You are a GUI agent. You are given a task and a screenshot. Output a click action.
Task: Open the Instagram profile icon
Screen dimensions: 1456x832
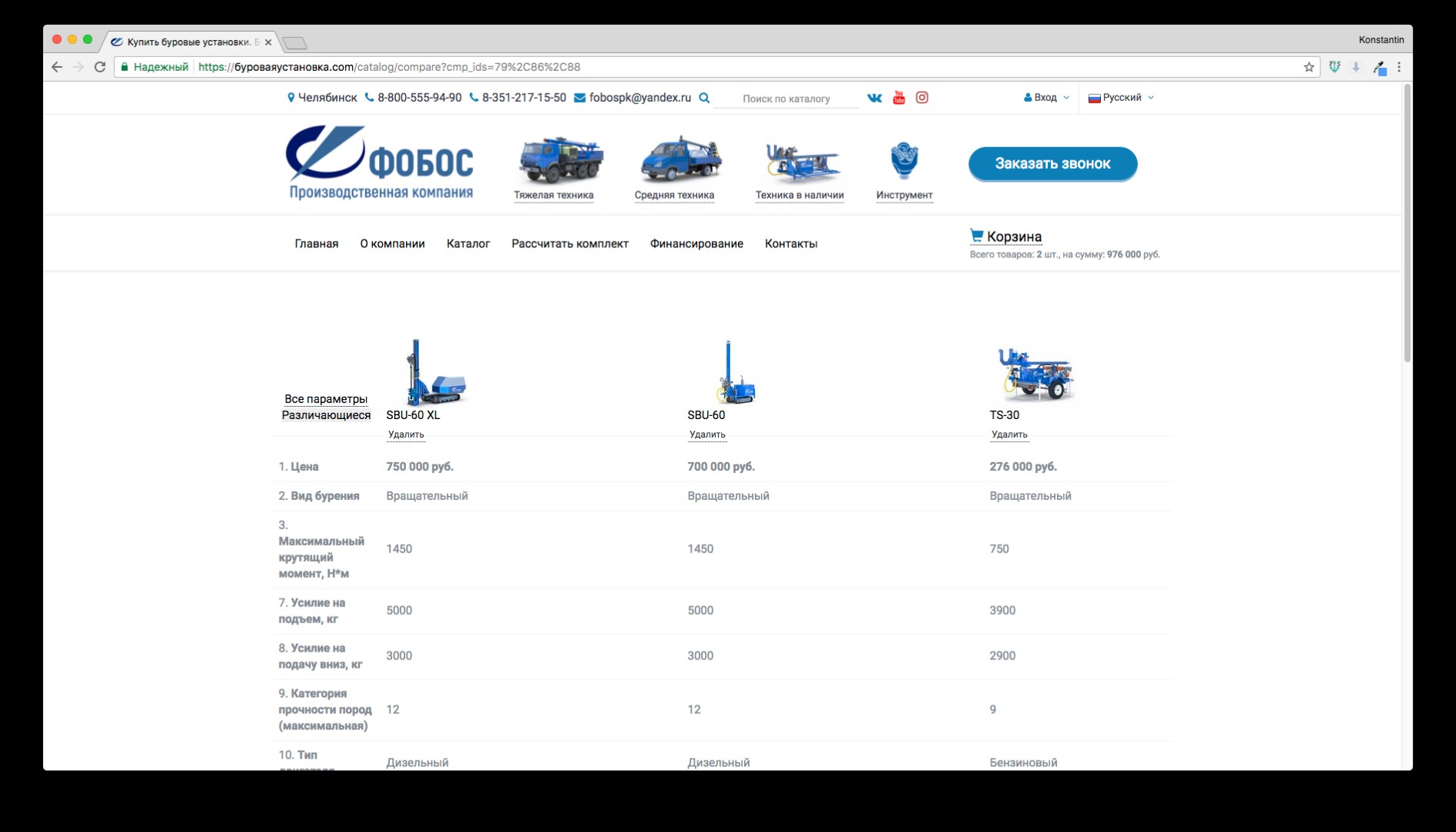[x=921, y=98]
